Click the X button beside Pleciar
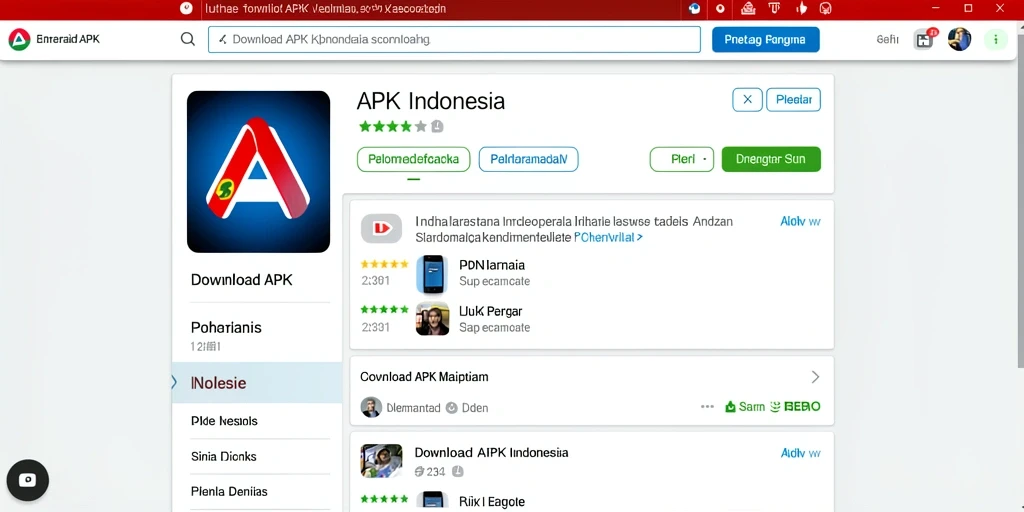The image size is (1024, 512). [748, 100]
